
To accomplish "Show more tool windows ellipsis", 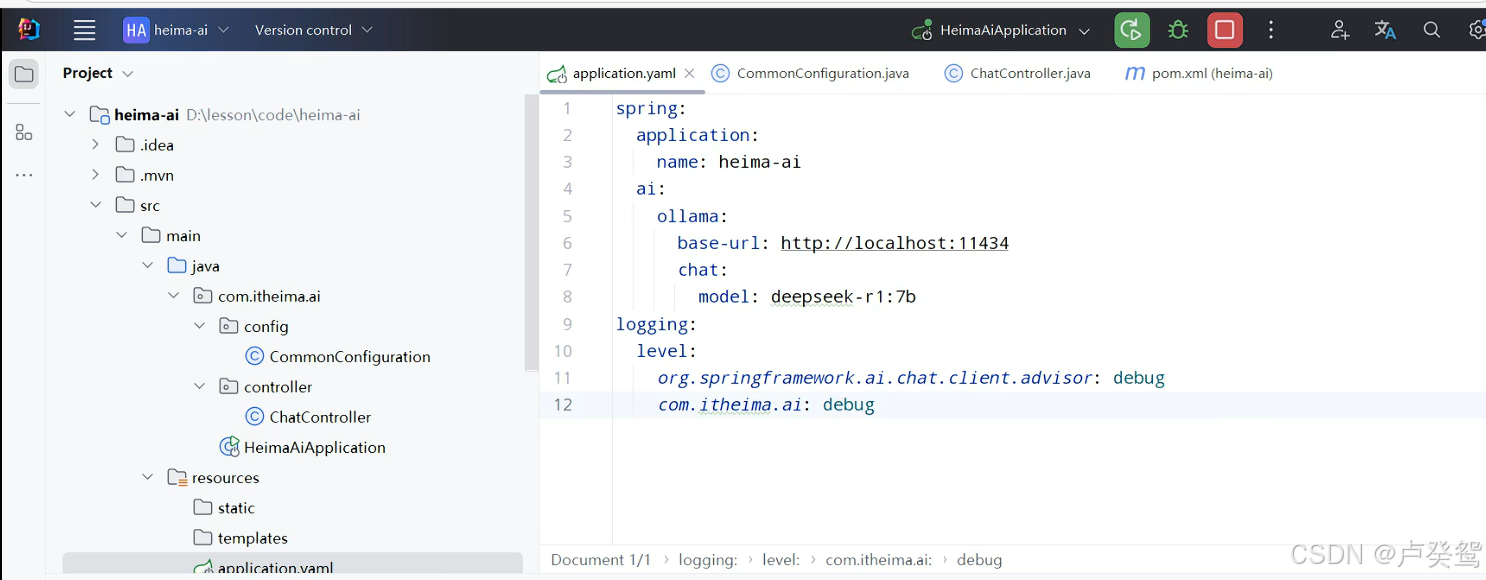I will [x=24, y=176].
